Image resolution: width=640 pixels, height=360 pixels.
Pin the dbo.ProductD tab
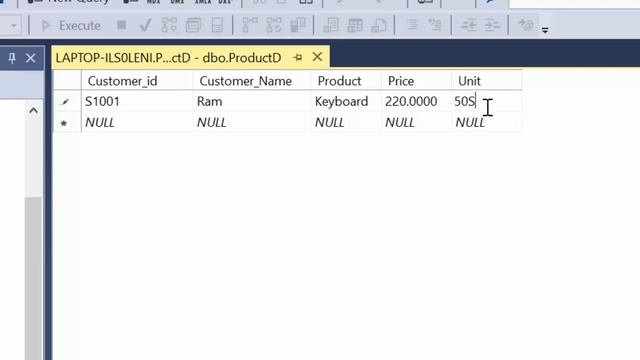tap(298, 58)
